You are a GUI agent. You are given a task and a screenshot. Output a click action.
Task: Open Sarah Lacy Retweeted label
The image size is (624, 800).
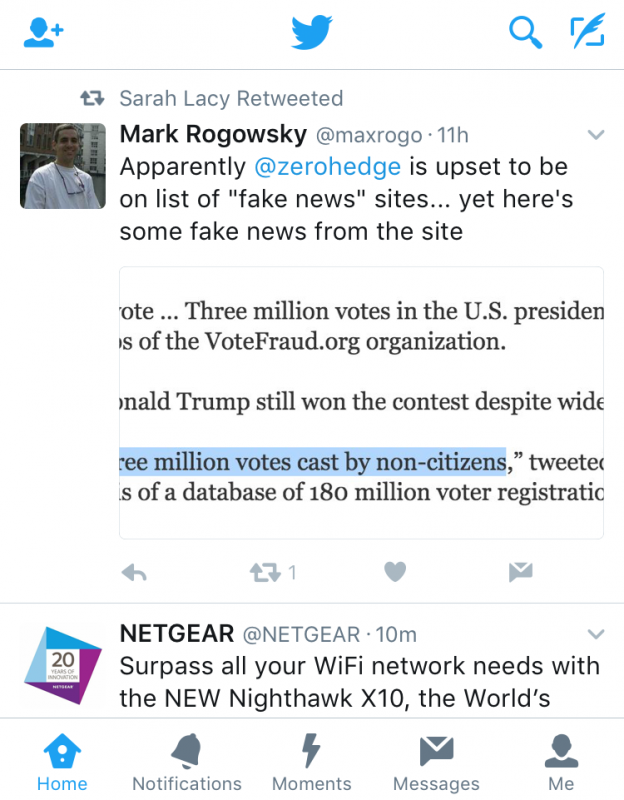click(230, 98)
